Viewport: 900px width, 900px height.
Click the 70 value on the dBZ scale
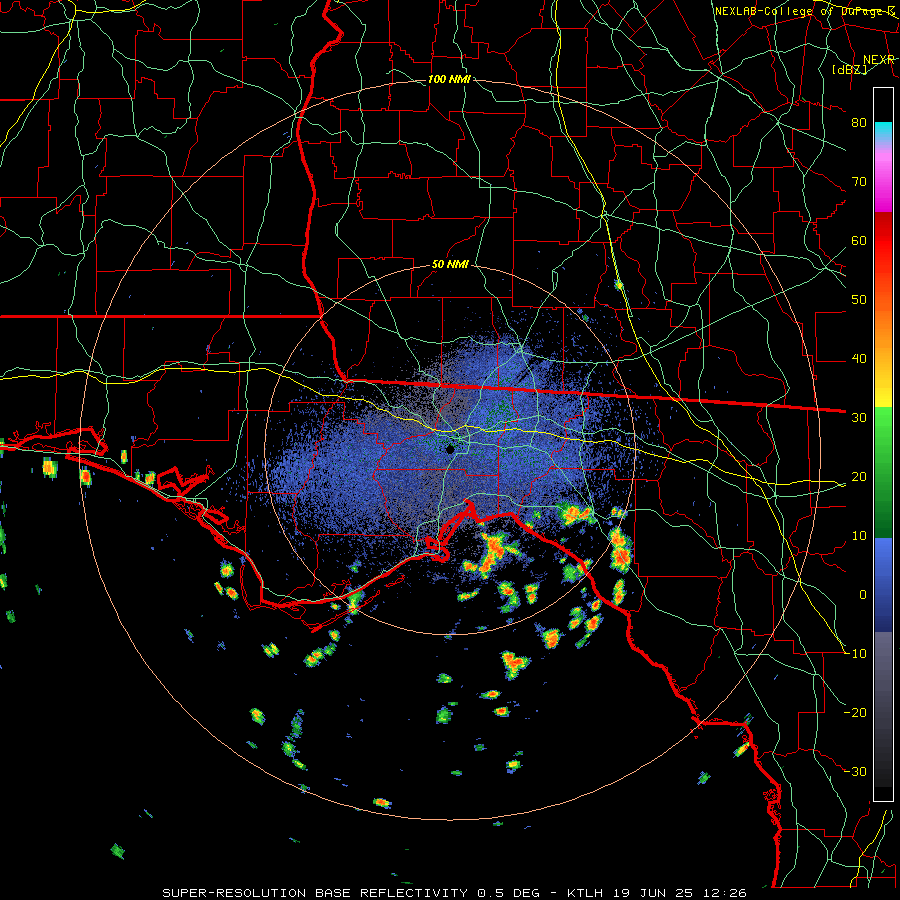click(859, 181)
